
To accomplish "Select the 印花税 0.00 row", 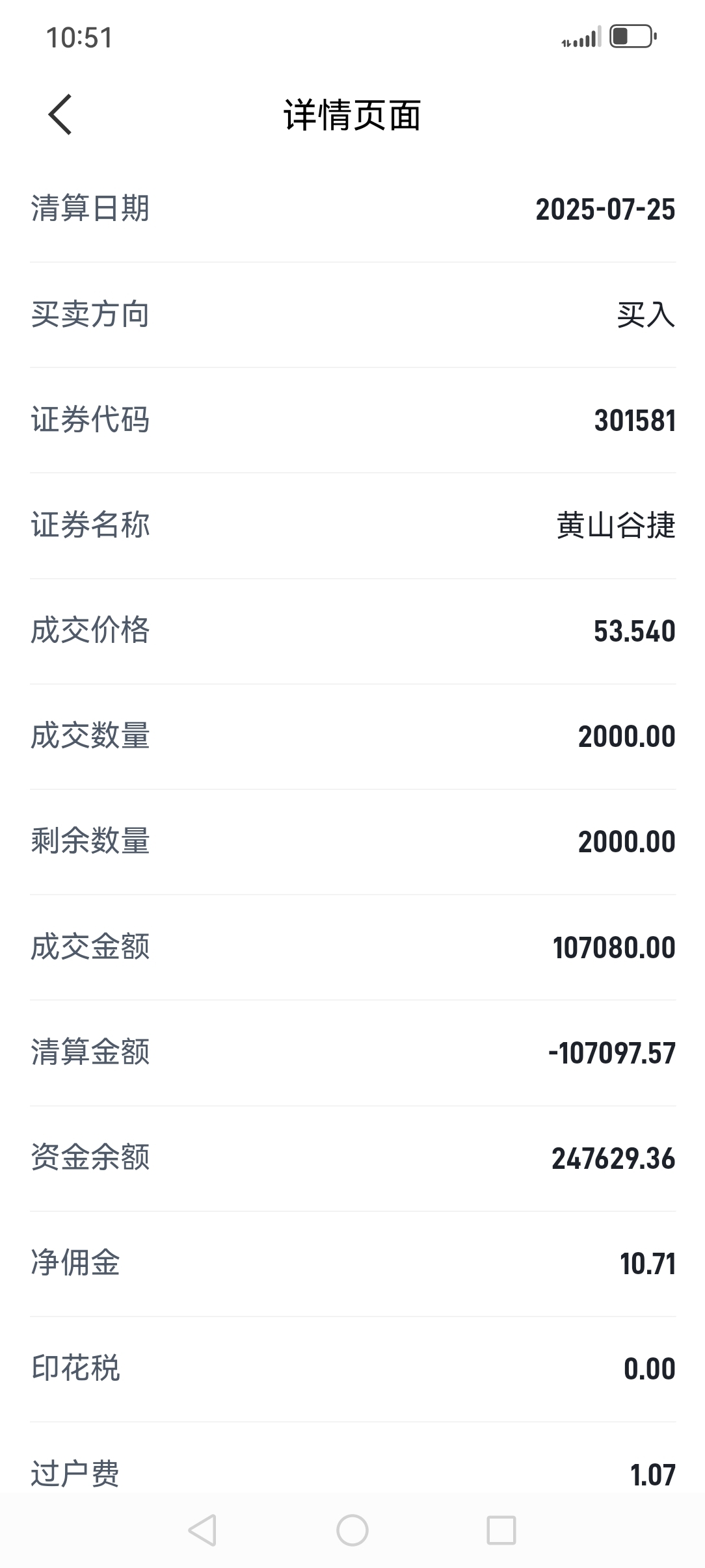I will 352,1369.
